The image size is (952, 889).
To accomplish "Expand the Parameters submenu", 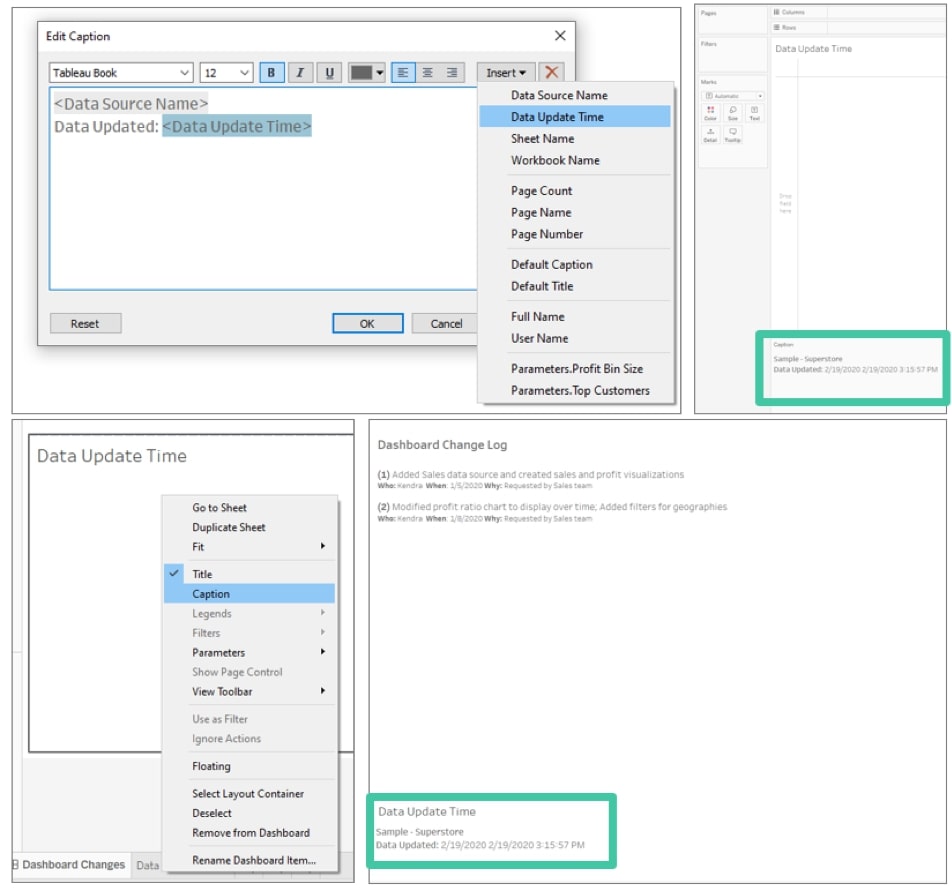I will (250, 652).
